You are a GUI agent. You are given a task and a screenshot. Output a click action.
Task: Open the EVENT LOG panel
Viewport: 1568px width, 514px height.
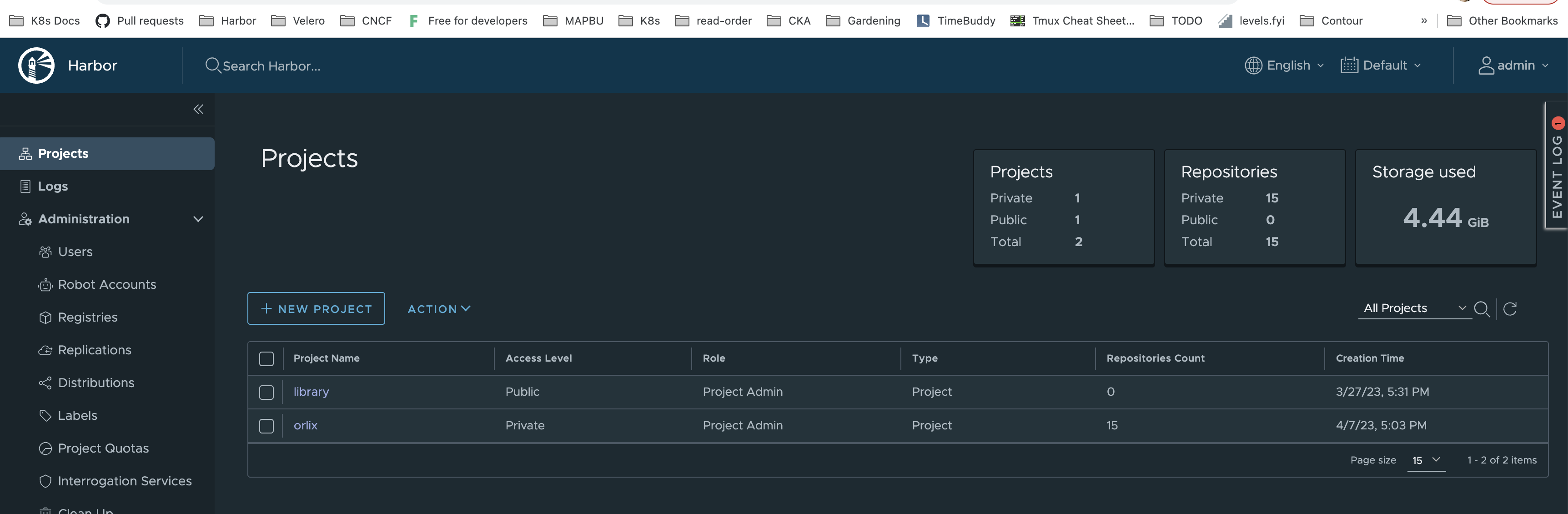pos(1557,176)
